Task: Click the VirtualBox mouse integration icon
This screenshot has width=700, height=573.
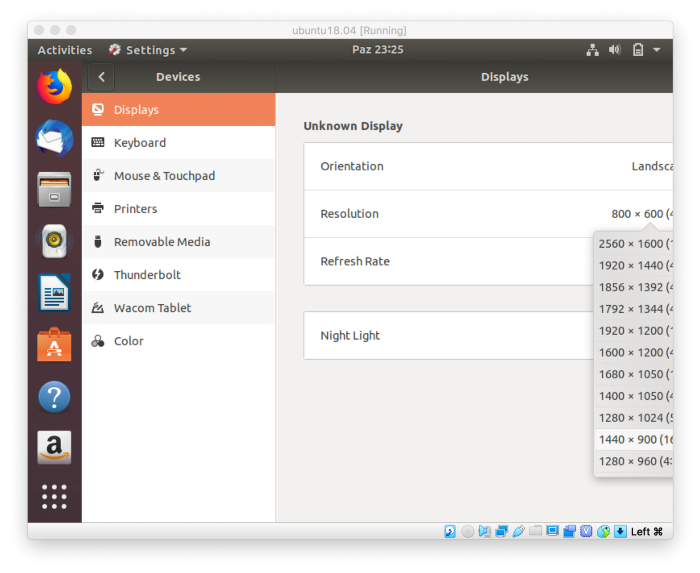Action: pyautogui.click(x=603, y=531)
